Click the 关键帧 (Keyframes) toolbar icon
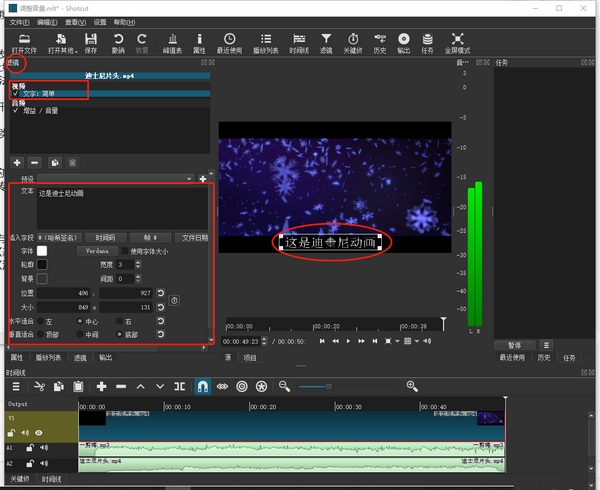Image resolution: width=600 pixels, height=490 pixels. tap(352, 39)
